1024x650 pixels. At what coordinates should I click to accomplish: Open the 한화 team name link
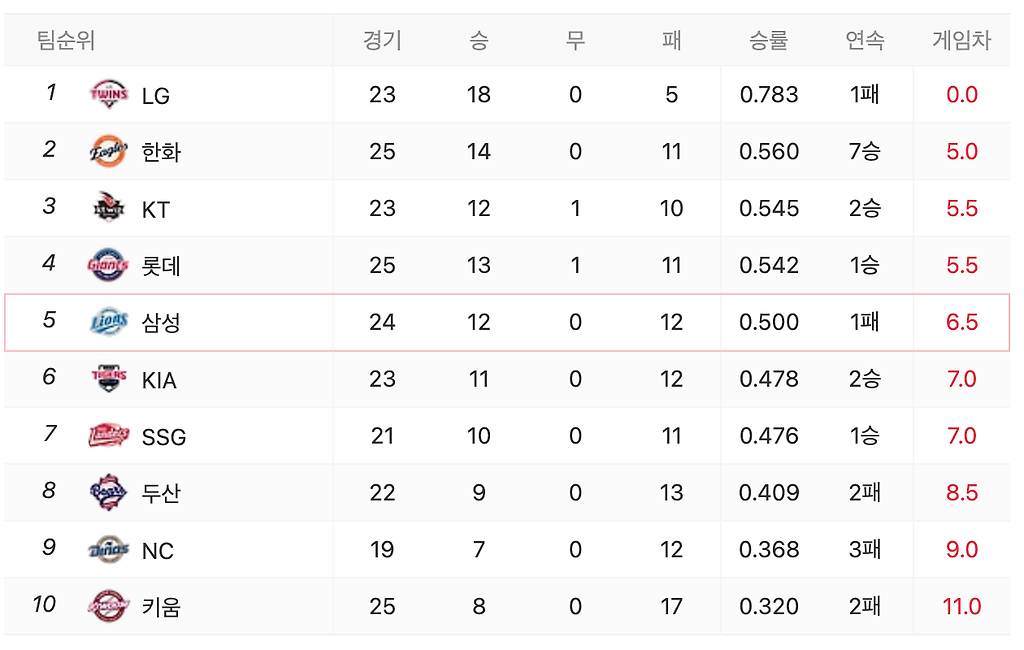(161, 152)
